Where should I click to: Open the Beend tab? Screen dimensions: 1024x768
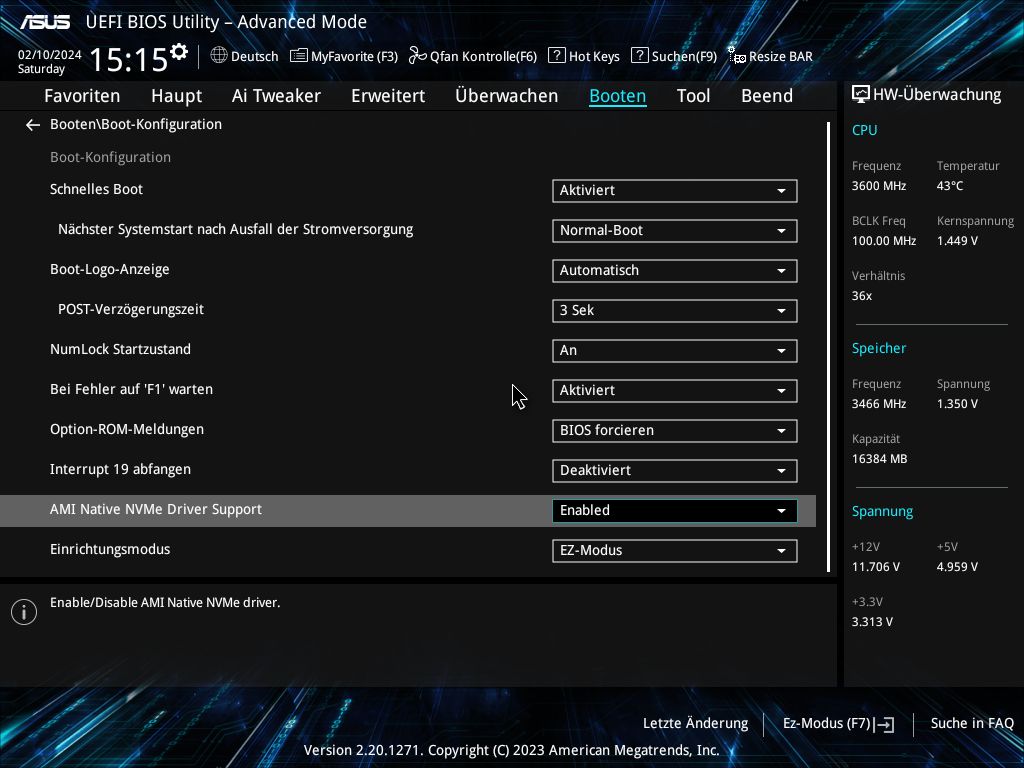(x=767, y=96)
